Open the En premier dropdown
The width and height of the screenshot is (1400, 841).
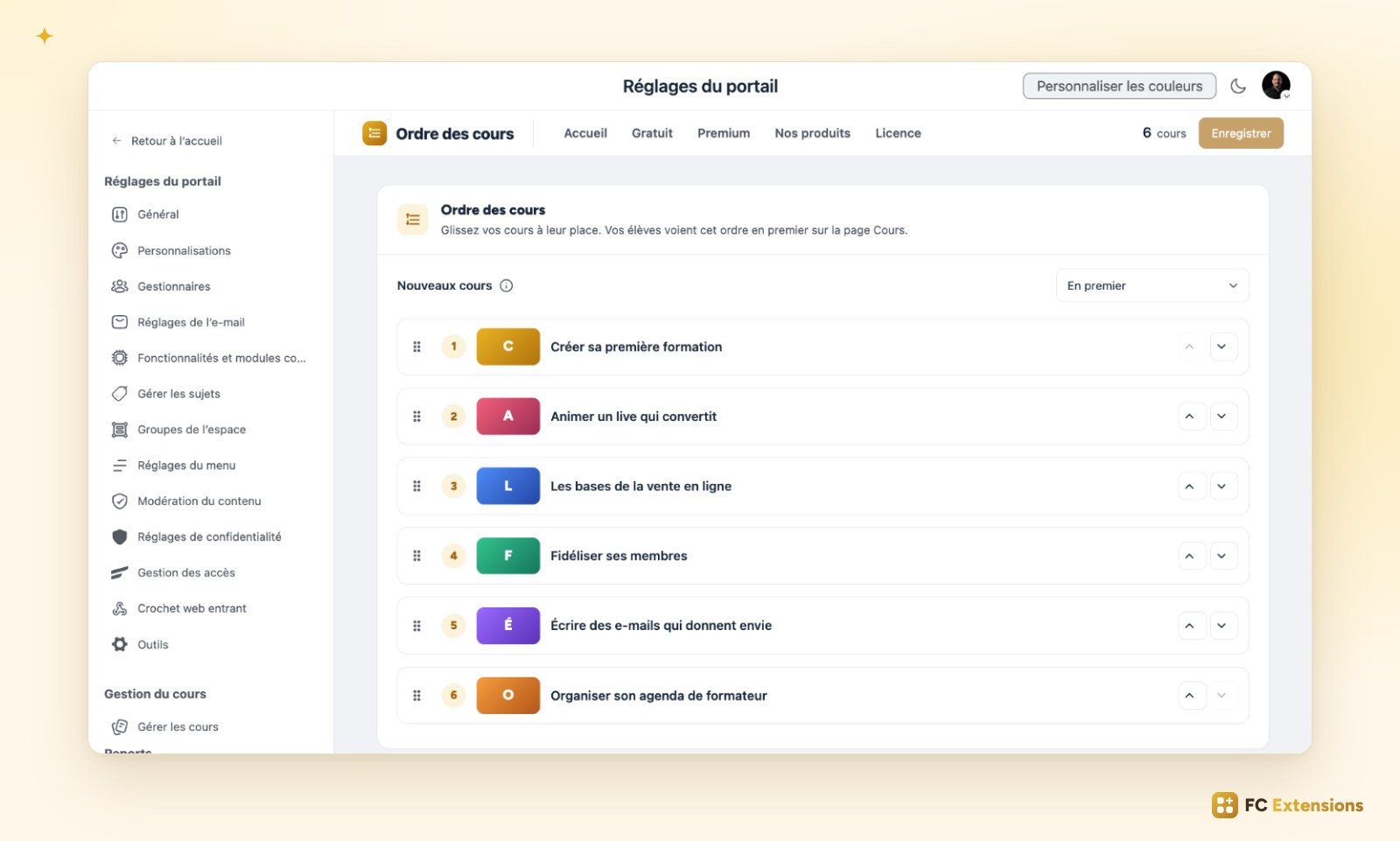1152,285
